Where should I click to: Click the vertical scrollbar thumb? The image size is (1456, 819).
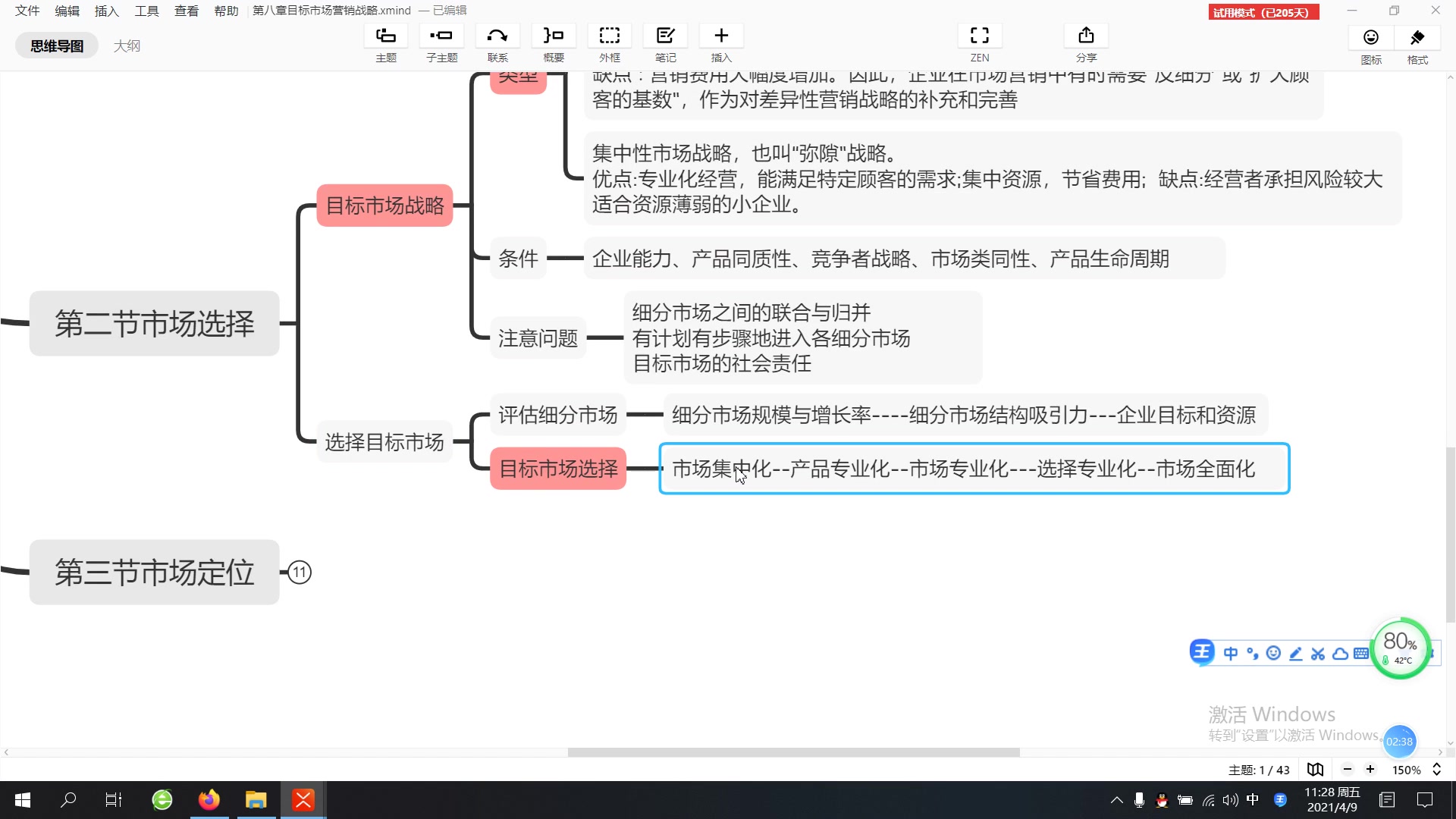(1451, 535)
